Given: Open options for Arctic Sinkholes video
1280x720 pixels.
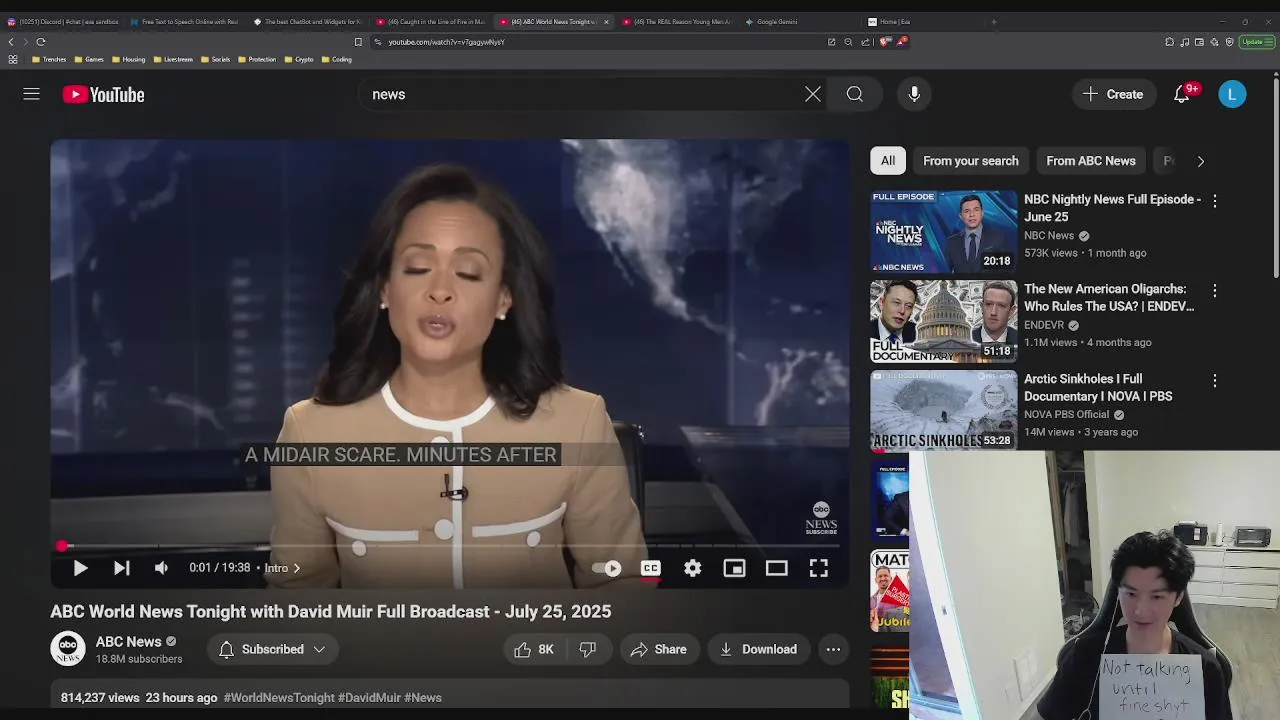Looking at the screenshot, I should tap(1214, 381).
